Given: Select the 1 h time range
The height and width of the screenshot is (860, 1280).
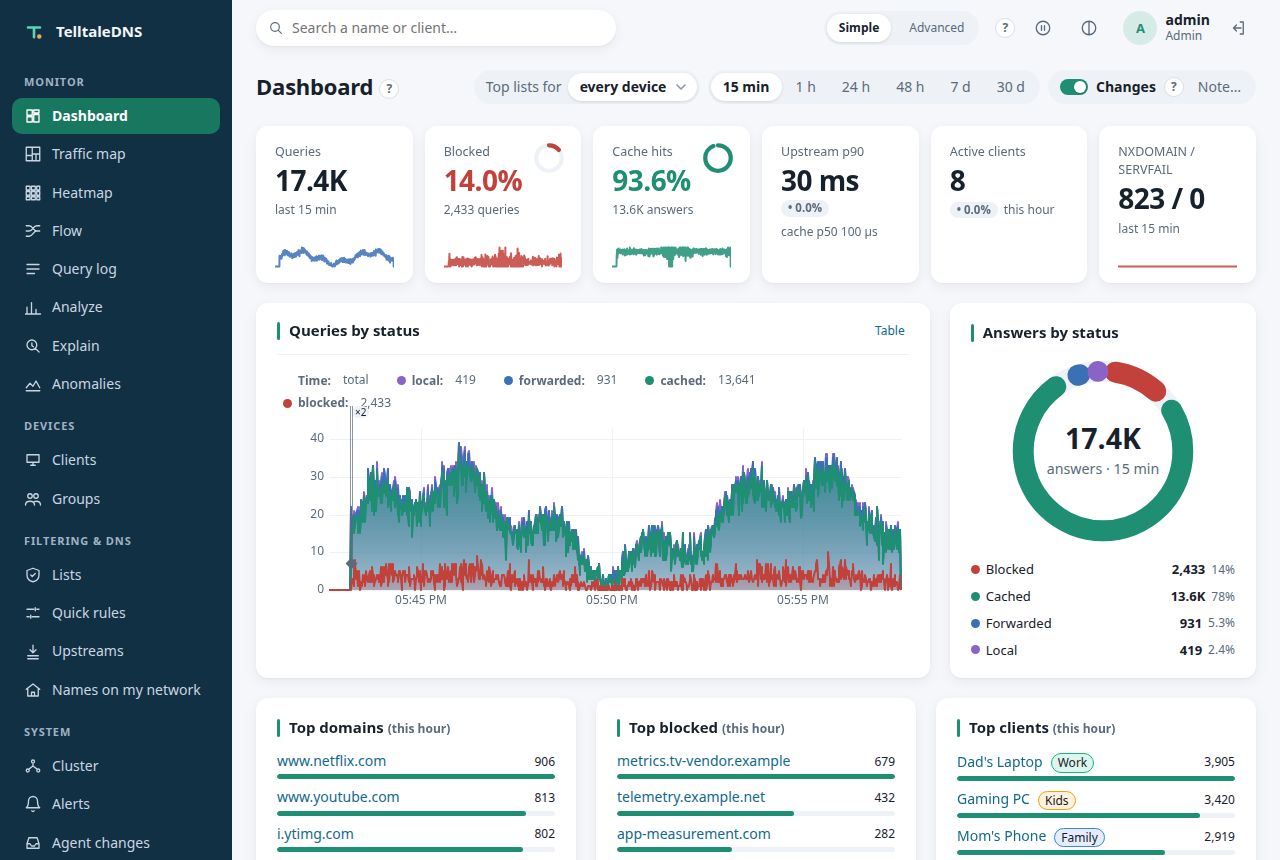Looking at the screenshot, I should point(806,87).
